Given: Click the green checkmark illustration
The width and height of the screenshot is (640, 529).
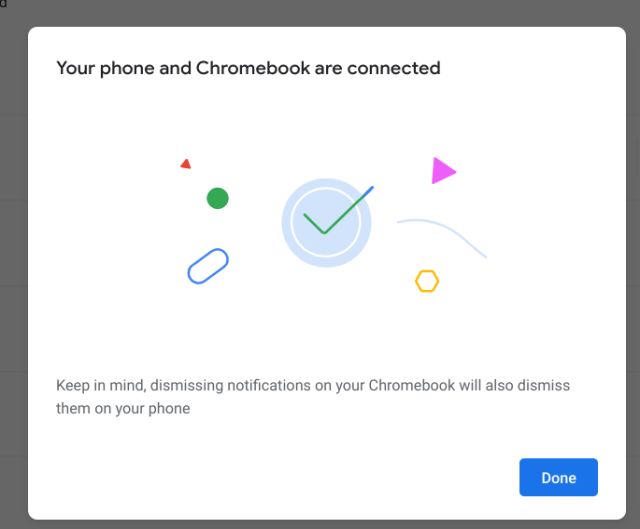Looking at the screenshot, I should click(338, 210).
